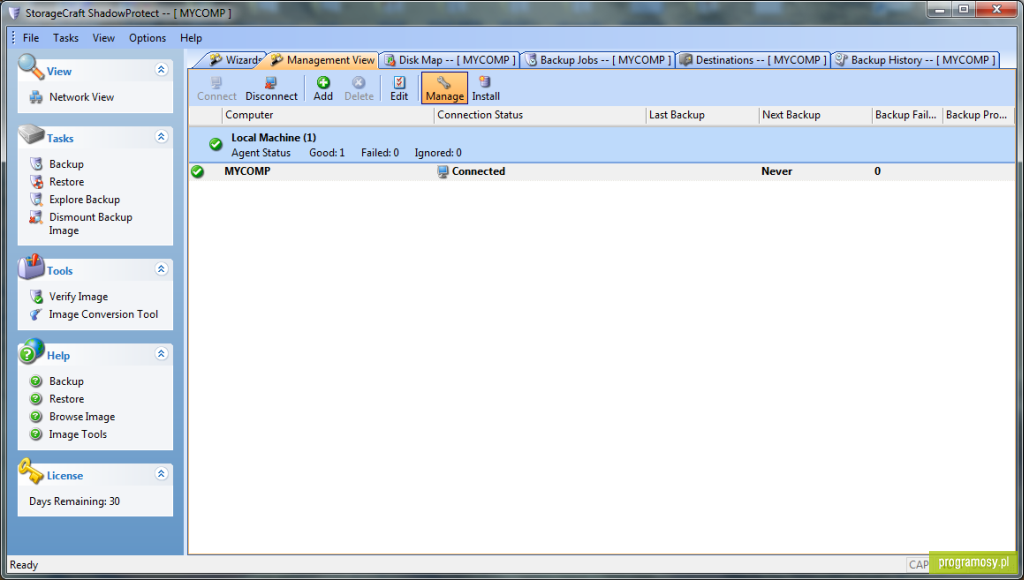Switch to the Backup History tab

[x=916, y=60]
